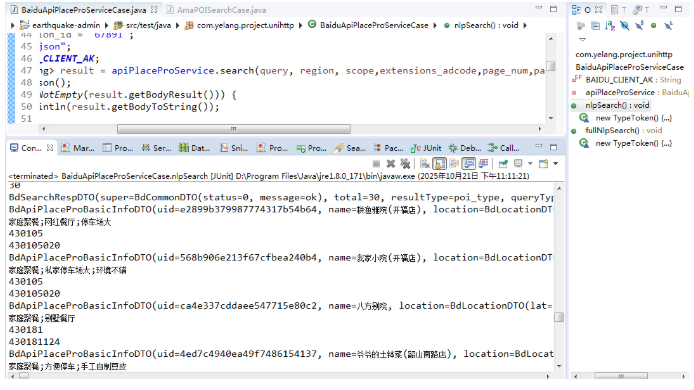Image resolution: width=694 pixels, height=390 pixels.
Task: Close the BaiduApiPlaceProServiceCase.java editor tab
Action: (154, 9)
